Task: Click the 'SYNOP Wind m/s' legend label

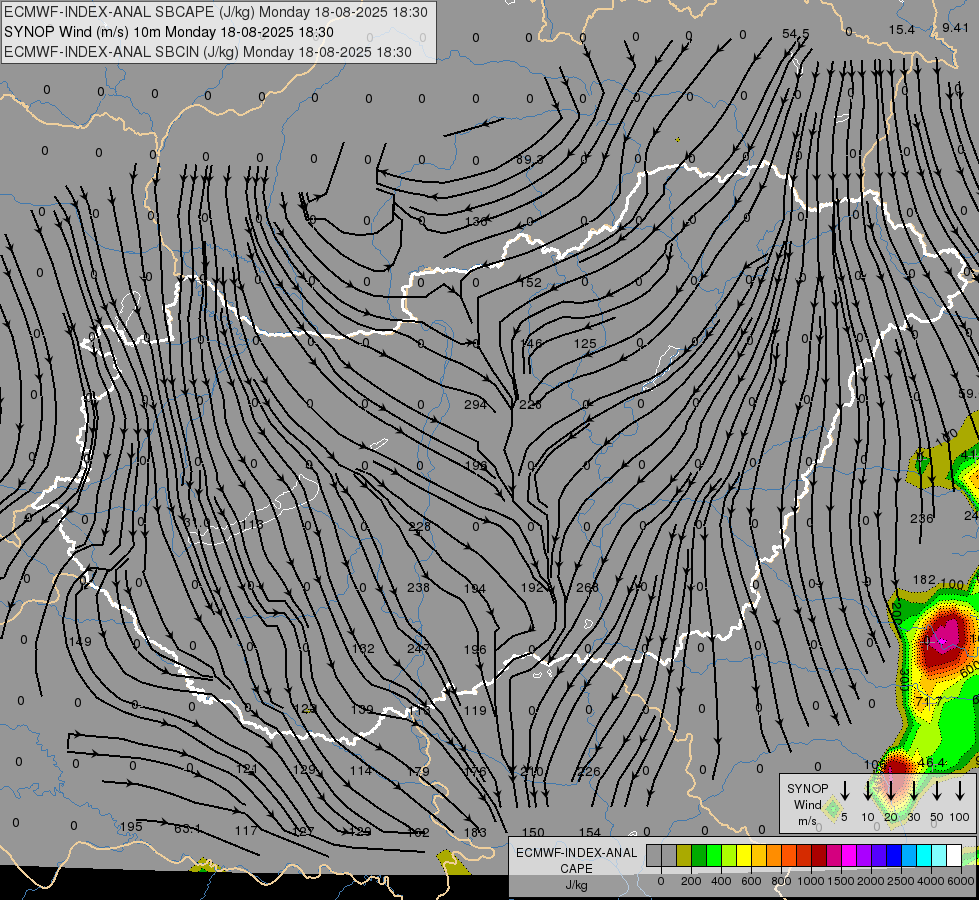Action: [x=807, y=804]
